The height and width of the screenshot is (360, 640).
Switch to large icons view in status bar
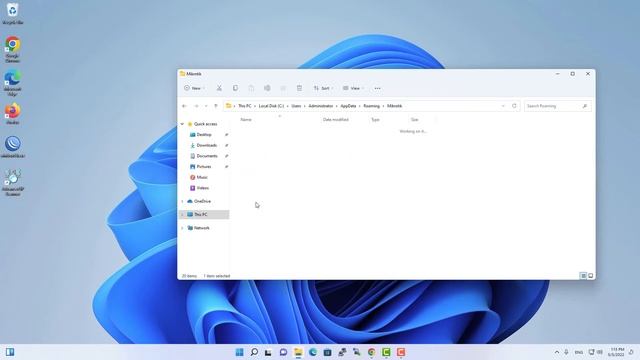point(591,276)
